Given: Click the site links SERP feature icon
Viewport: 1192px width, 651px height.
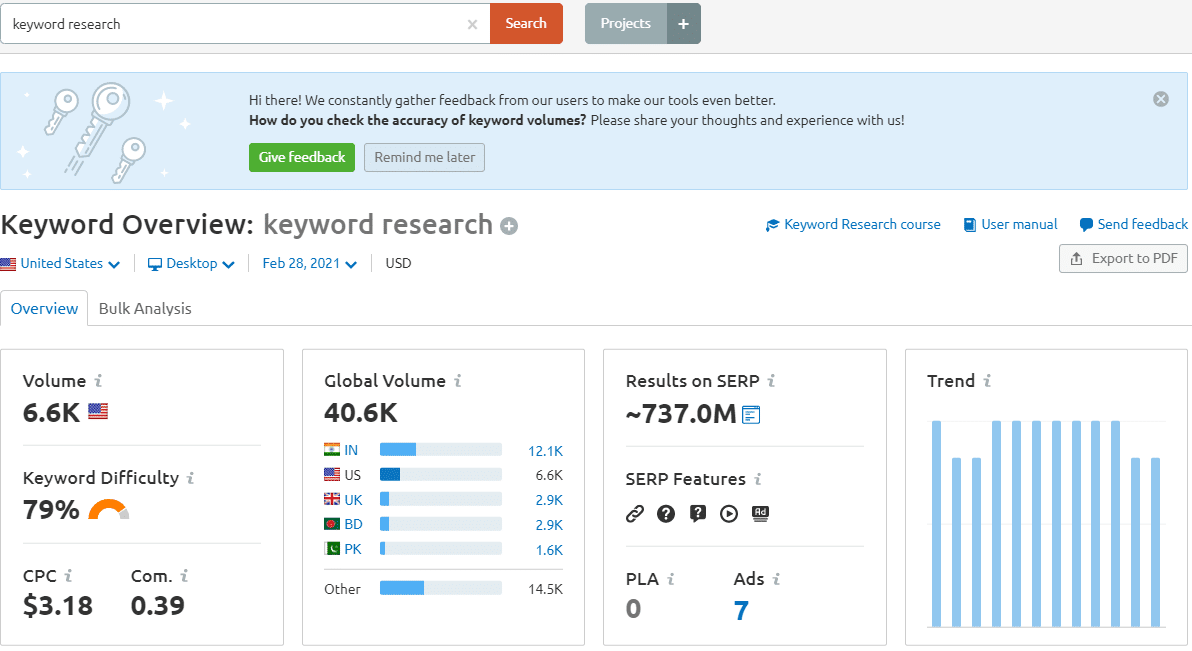Looking at the screenshot, I should tap(634, 514).
